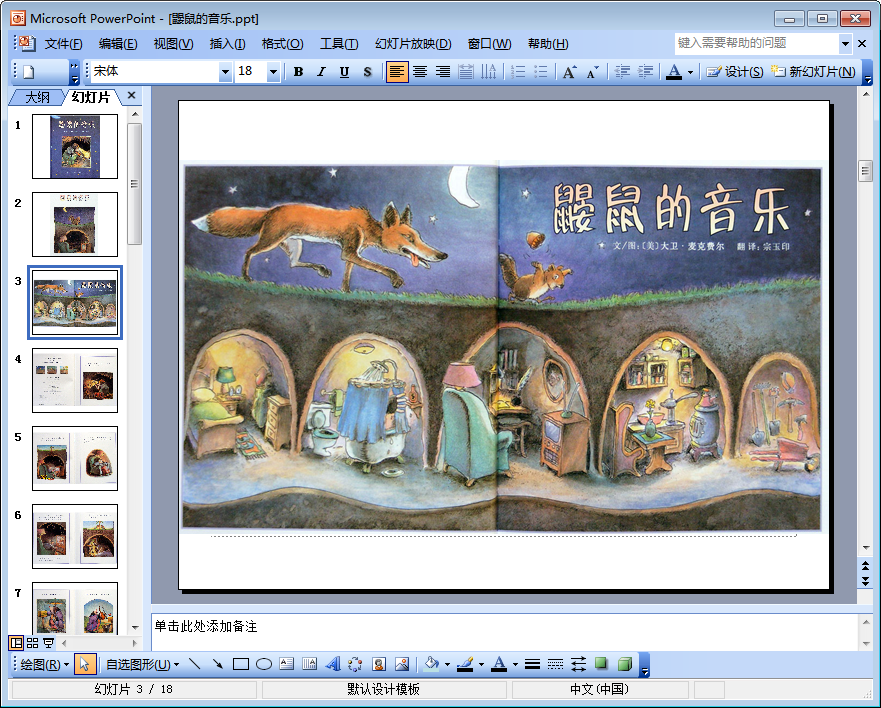Toggle left text alignment

(x=397, y=72)
